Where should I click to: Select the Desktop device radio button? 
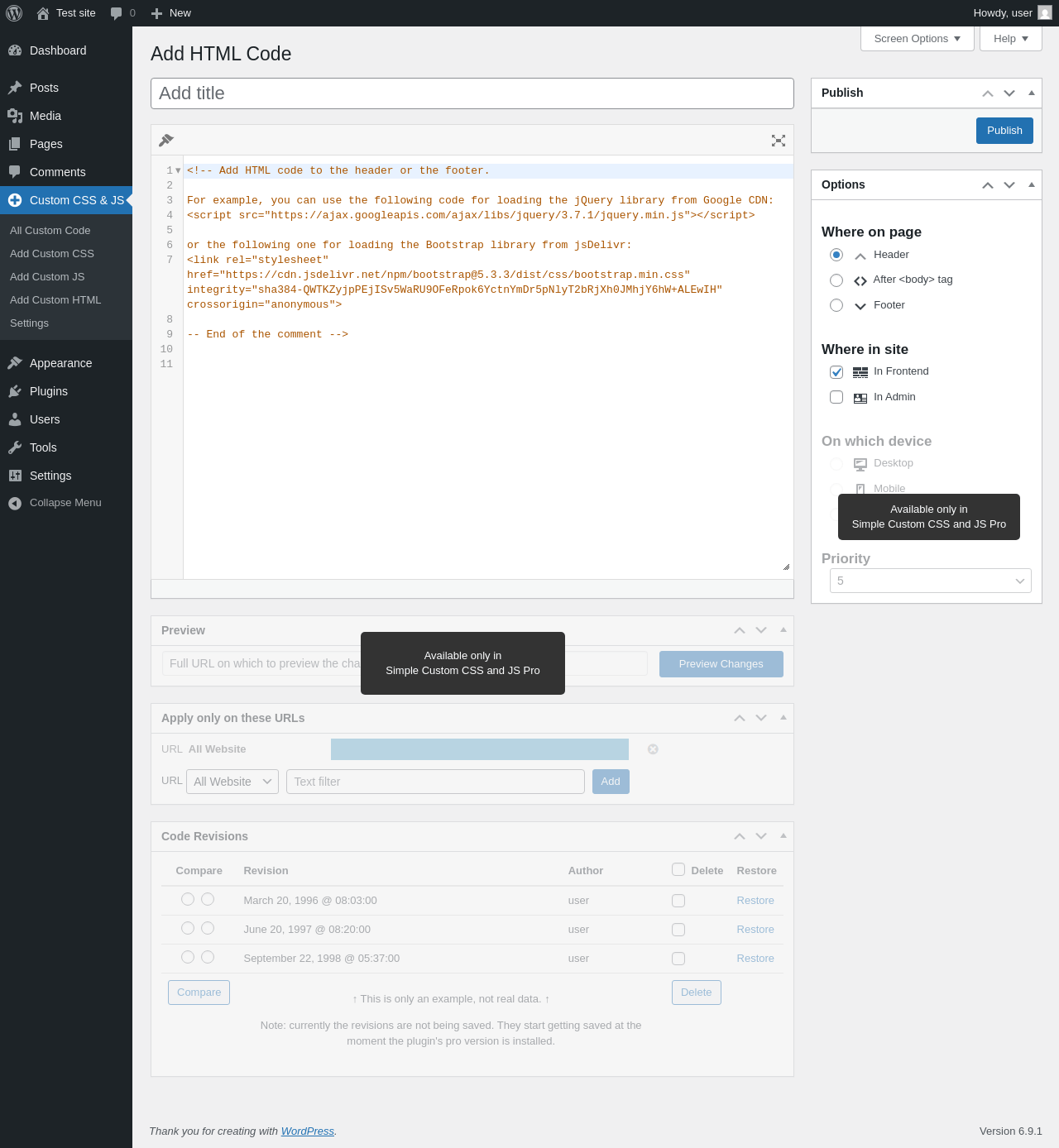[x=836, y=464]
